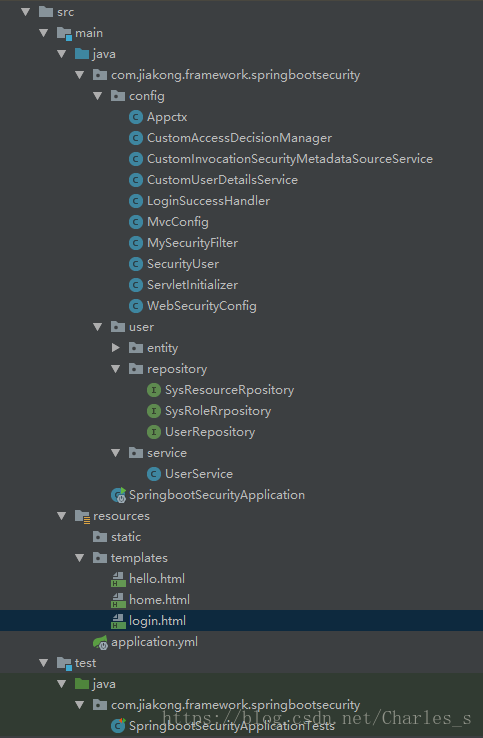Select LoginSuccessHandler class
This screenshot has height=738, width=483.
(x=209, y=201)
